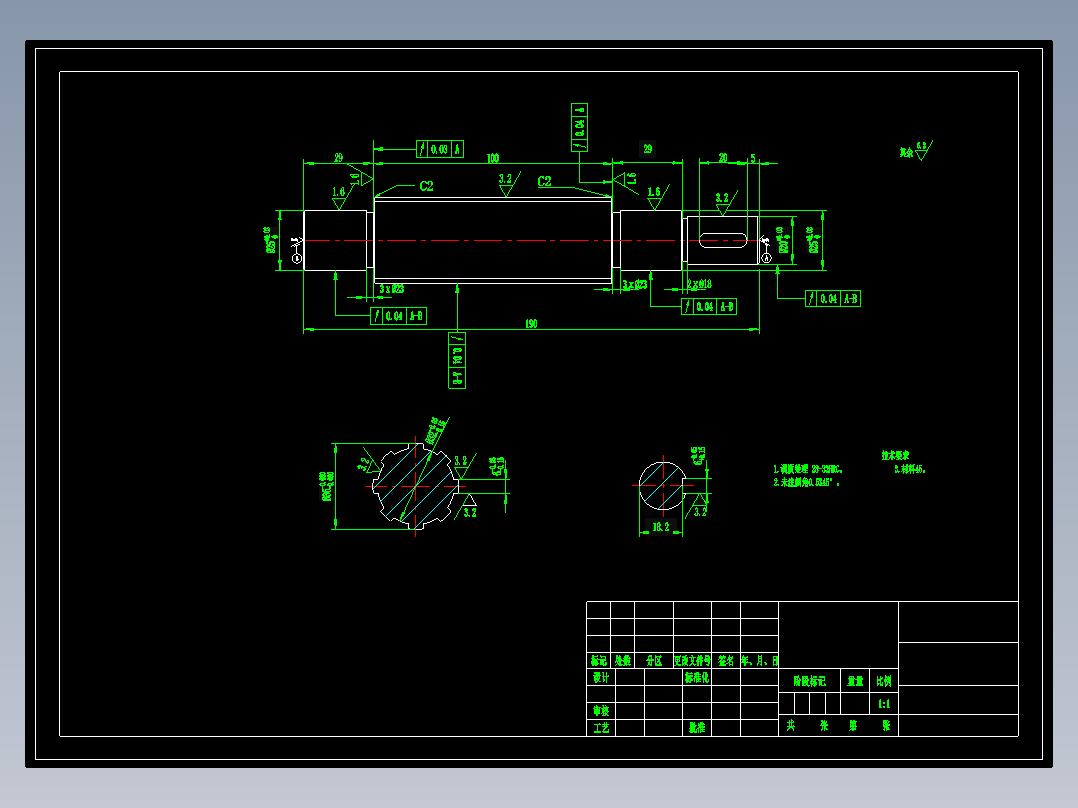This screenshot has width=1078, height=808.
Task: Select the "标记" mark header cell
Action: [599, 660]
